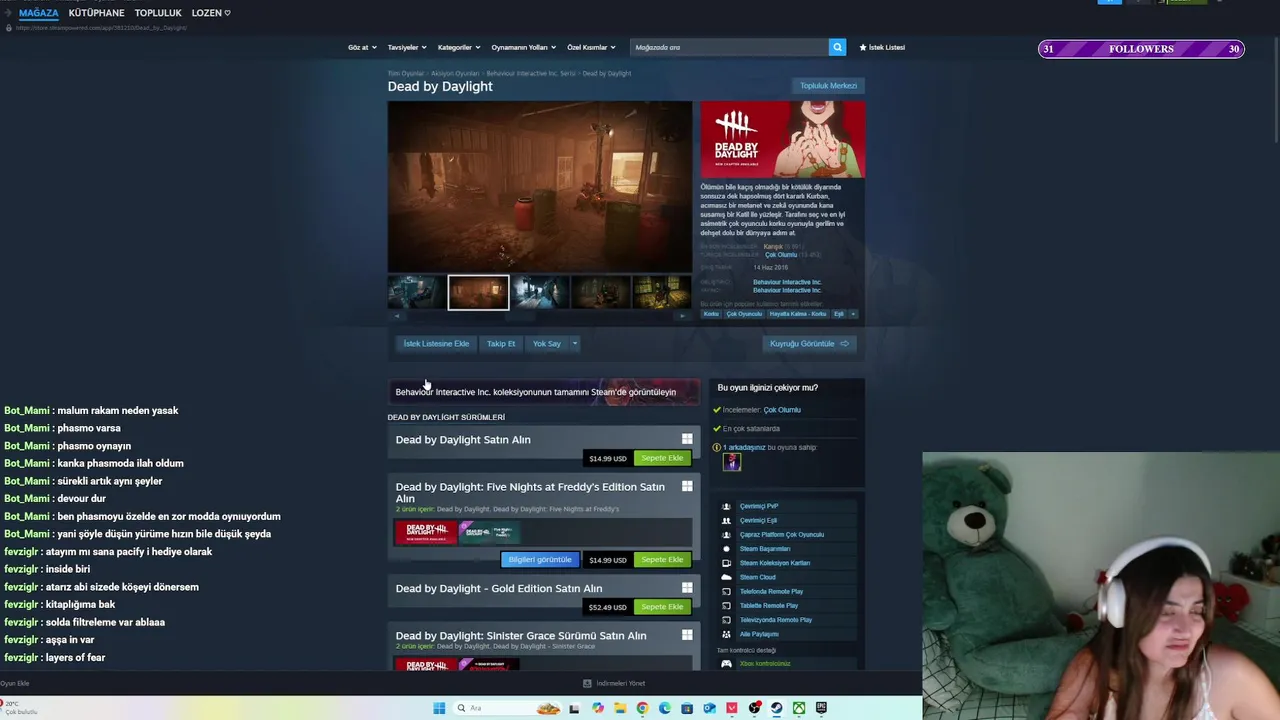Viewport: 1280px width, 720px height.
Task: Open the Xbox app from the taskbar
Action: (799, 708)
